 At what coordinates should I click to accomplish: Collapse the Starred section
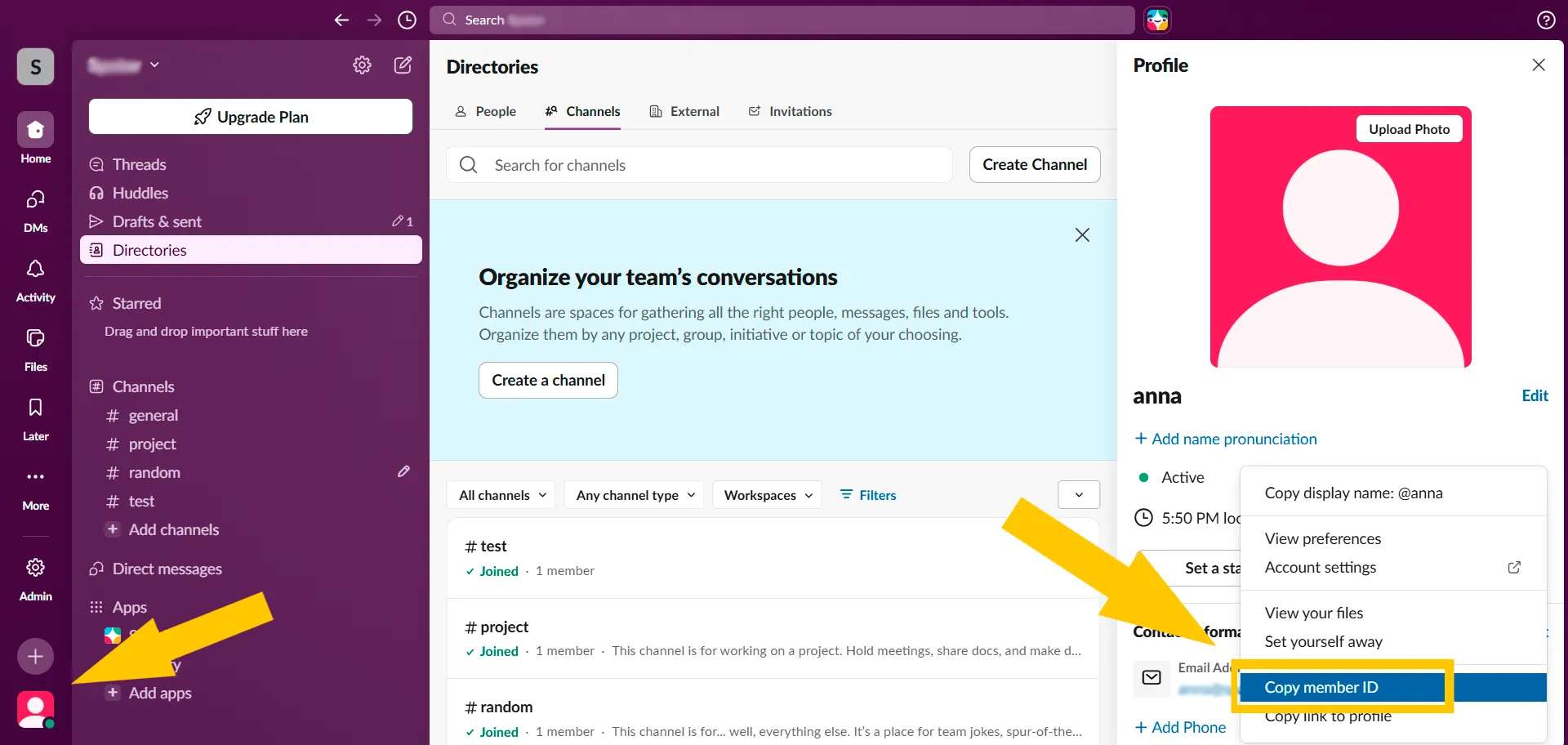(125, 303)
